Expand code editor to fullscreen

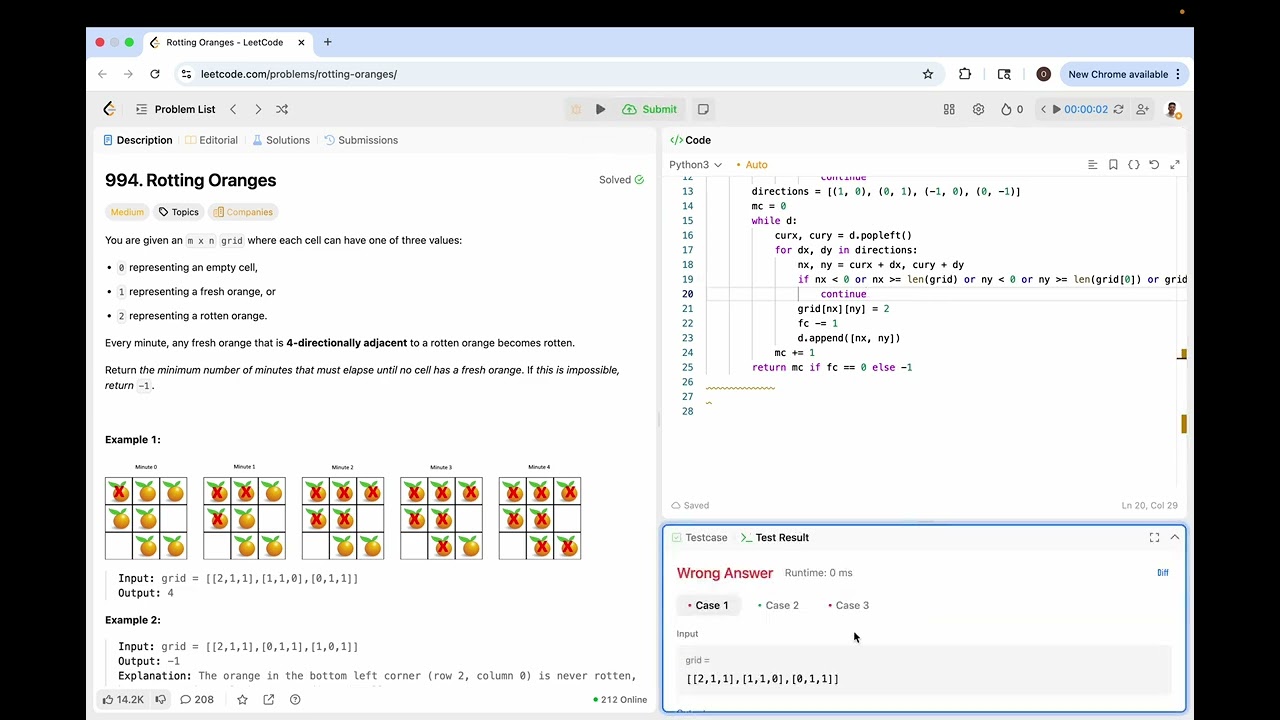[x=1175, y=164]
